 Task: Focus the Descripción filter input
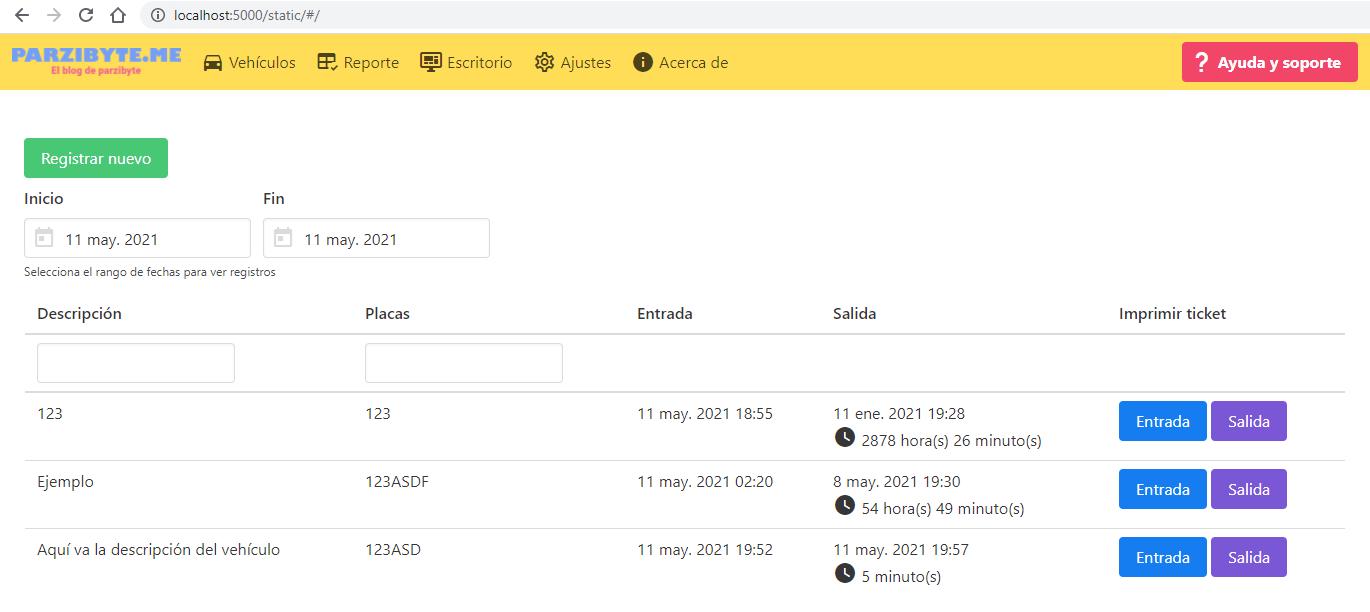point(136,363)
